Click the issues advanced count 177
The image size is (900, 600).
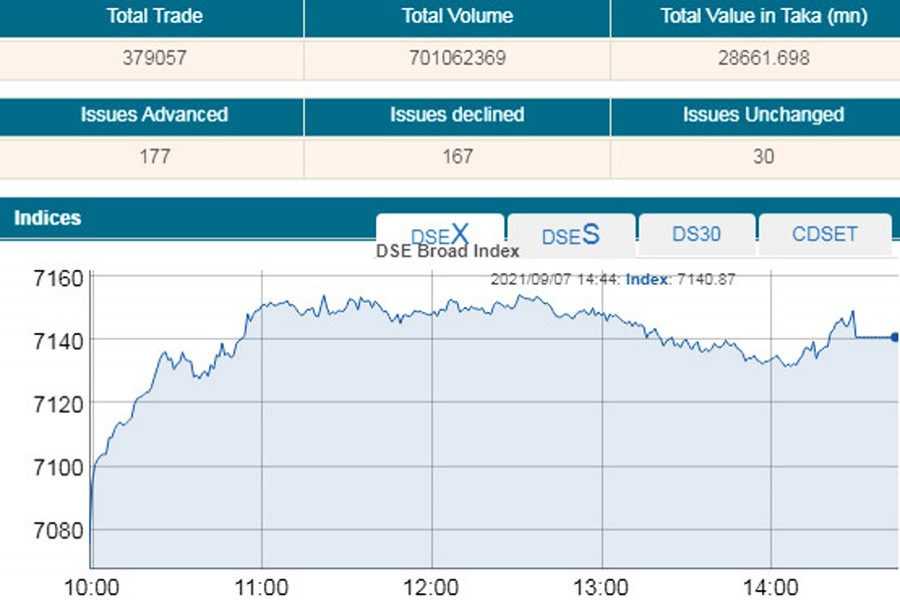(154, 156)
